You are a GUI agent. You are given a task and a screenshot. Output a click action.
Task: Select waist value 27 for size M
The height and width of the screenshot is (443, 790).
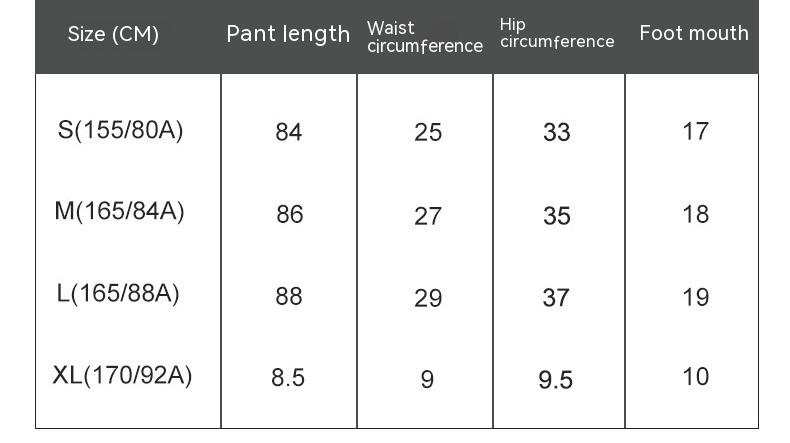[428, 216]
